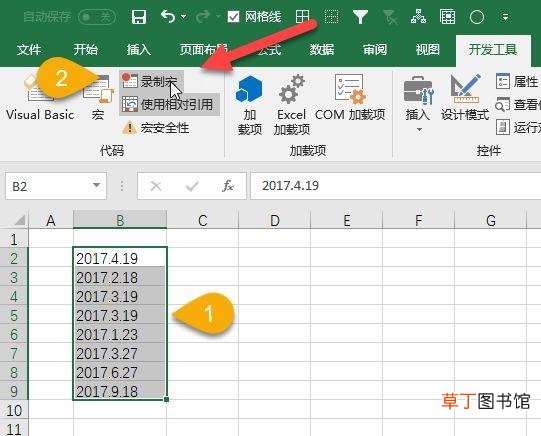Click cell B6 containing 2017.1.23
The image size is (541, 436).
120,334
